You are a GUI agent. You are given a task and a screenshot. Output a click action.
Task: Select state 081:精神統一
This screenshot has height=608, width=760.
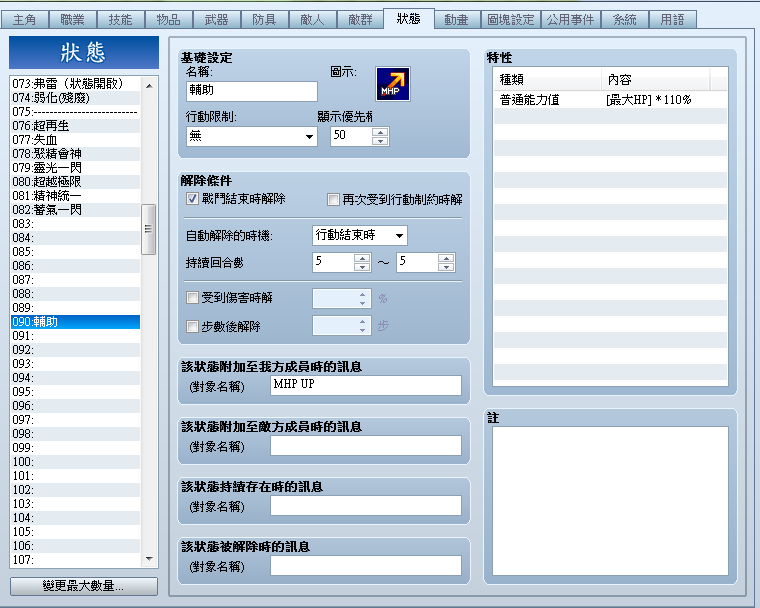click(x=76, y=196)
